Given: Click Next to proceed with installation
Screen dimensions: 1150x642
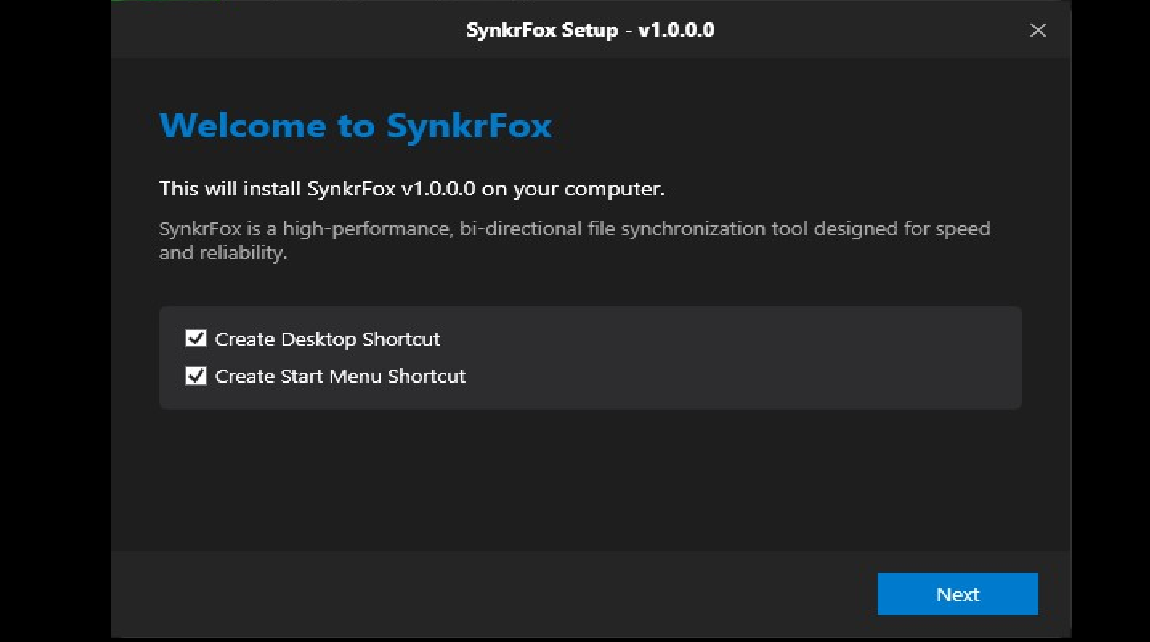Looking at the screenshot, I should pyautogui.click(x=957, y=594).
